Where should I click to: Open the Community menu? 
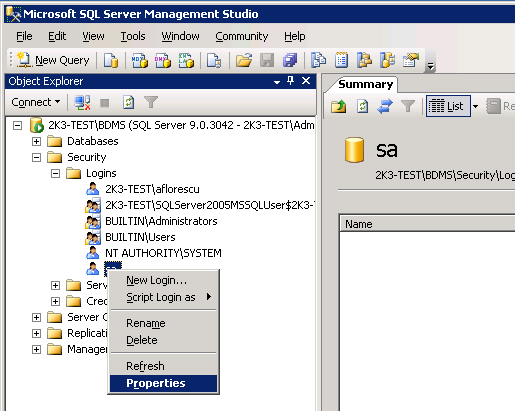click(x=242, y=36)
